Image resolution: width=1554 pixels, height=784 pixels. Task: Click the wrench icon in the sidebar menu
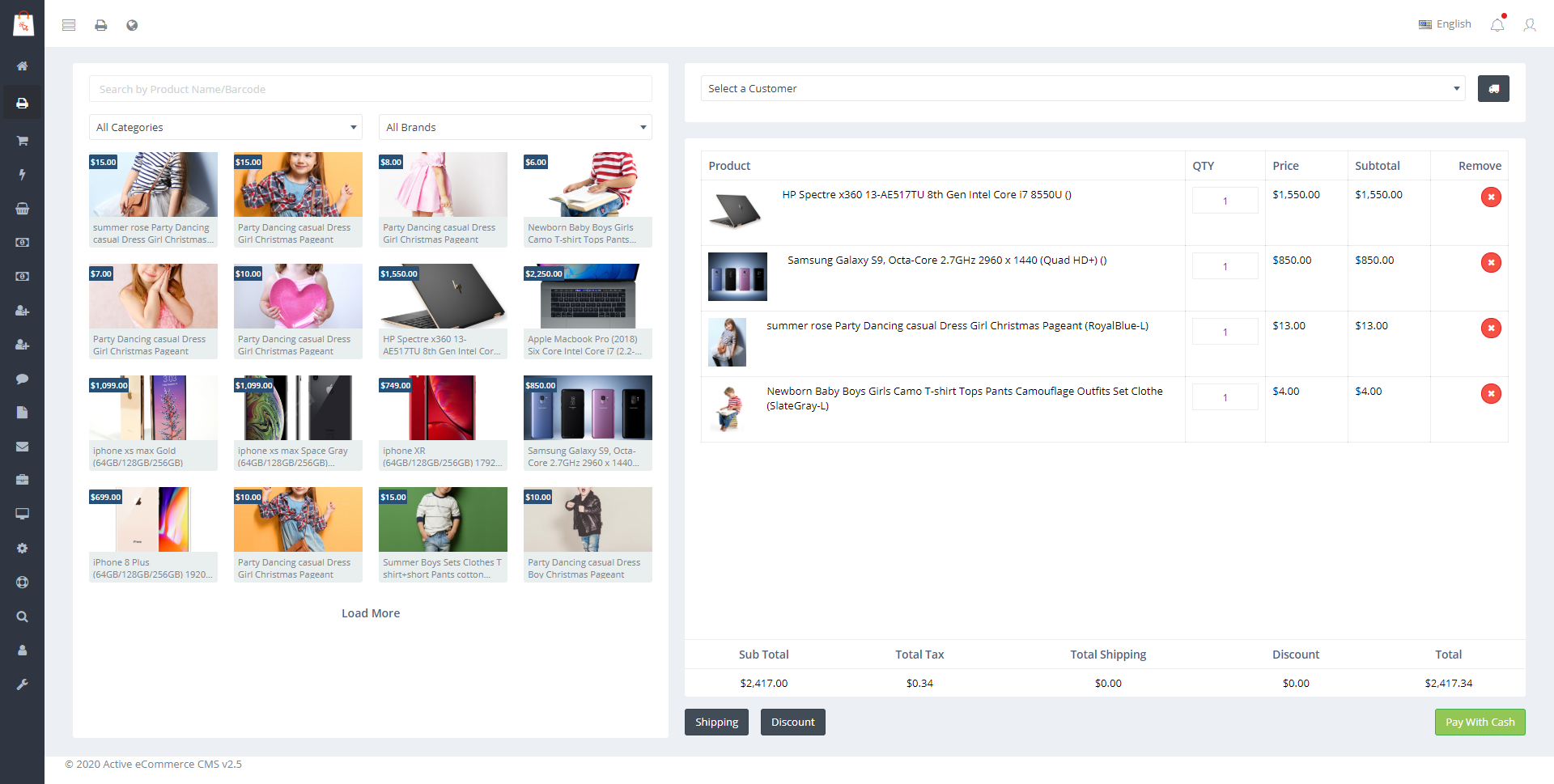point(22,684)
